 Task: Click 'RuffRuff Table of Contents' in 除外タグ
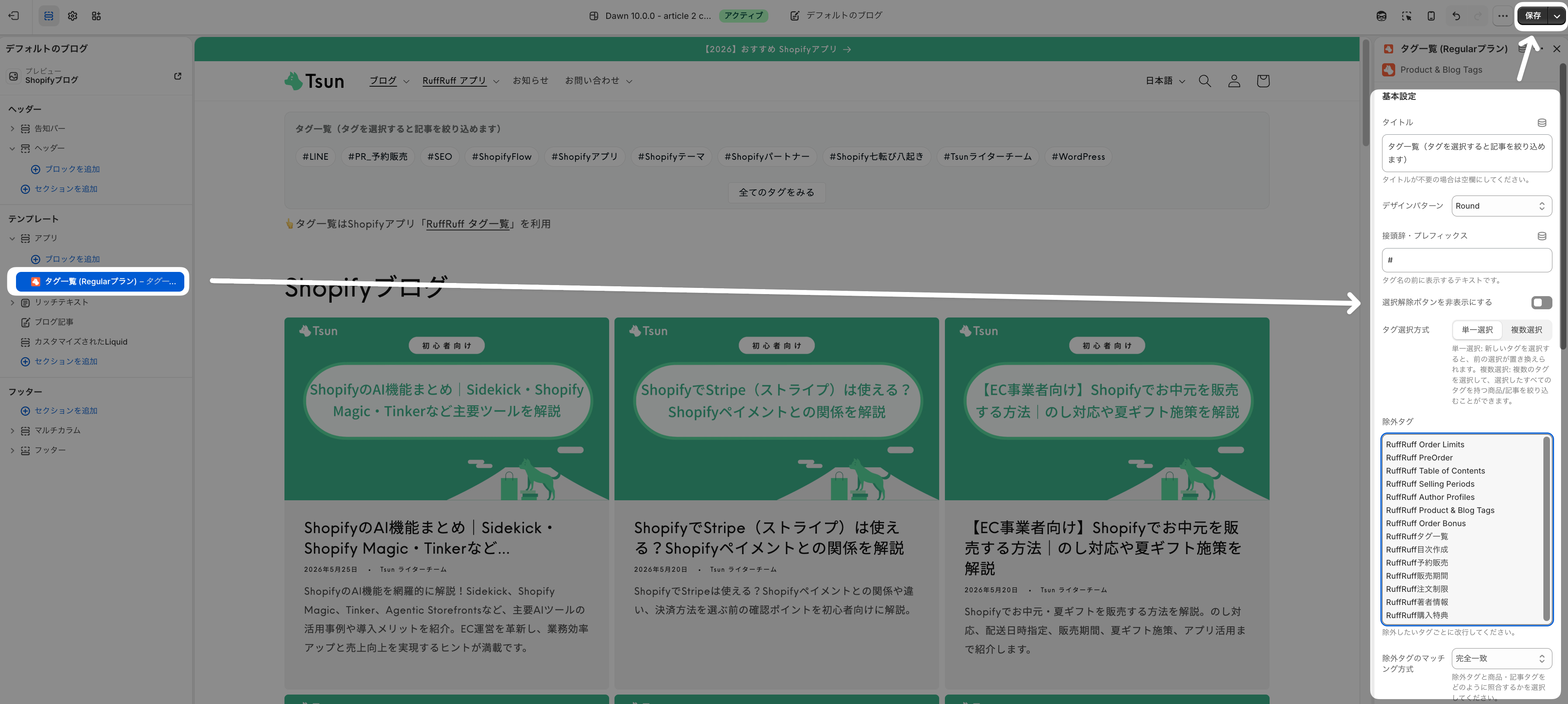(x=1435, y=471)
